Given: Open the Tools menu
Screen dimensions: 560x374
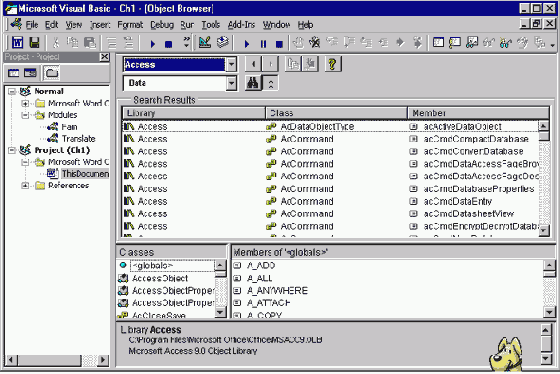Looking at the screenshot, I should [x=211, y=25].
